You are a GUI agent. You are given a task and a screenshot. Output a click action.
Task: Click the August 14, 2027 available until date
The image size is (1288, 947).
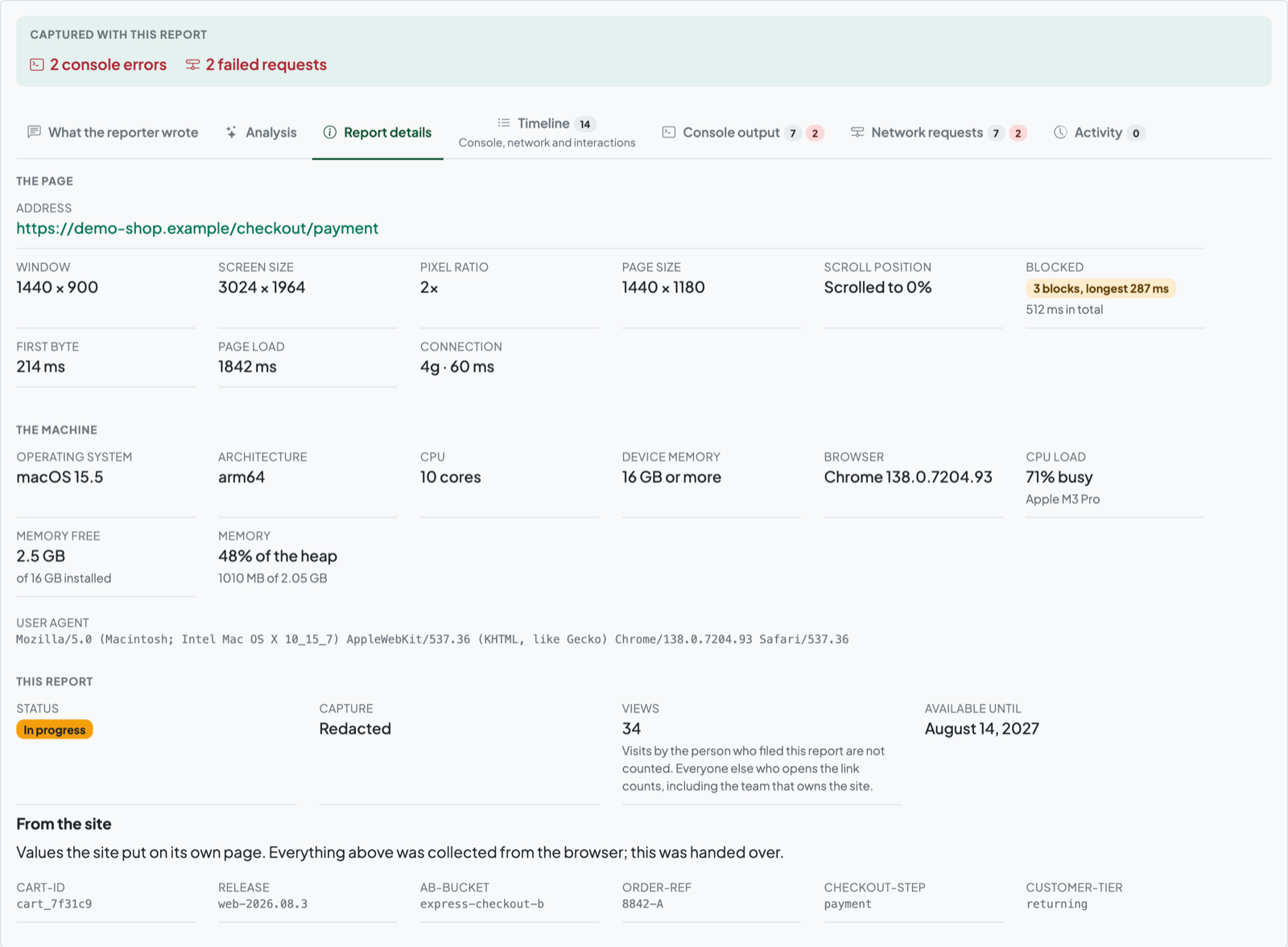pyautogui.click(x=982, y=729)
